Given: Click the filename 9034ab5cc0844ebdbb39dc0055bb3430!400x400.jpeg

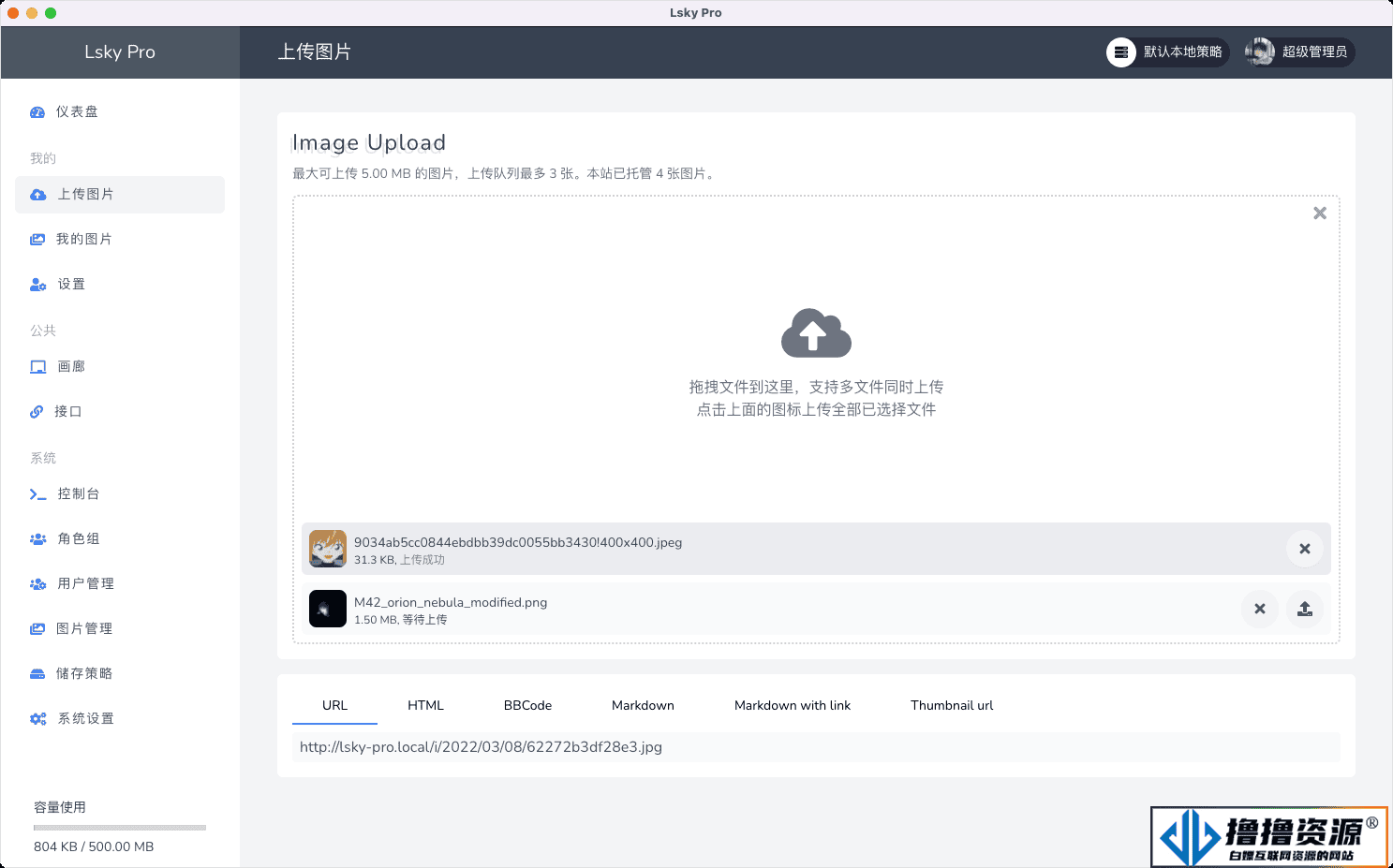Looking at the screenshot, I should point(518,542).
